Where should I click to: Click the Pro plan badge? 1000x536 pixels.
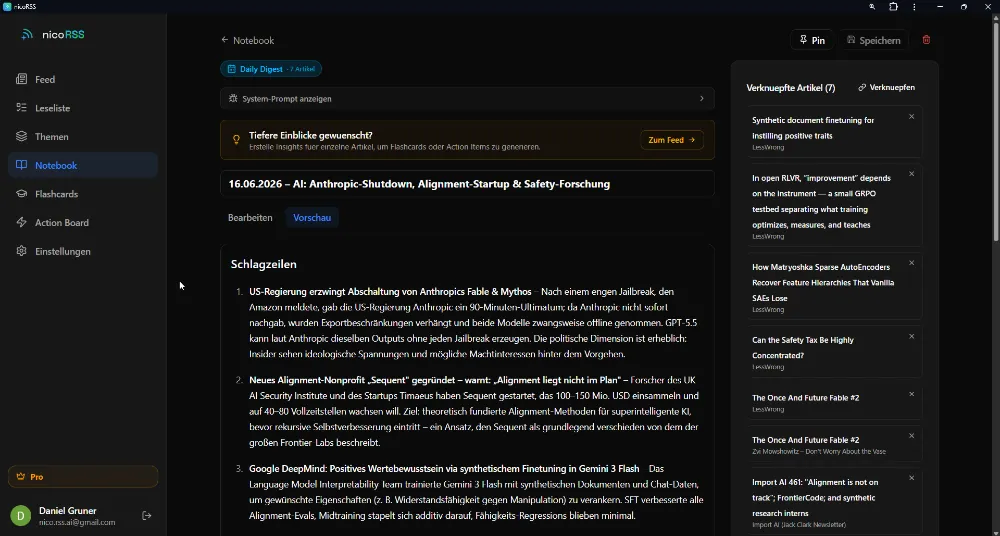[x=83, y=477]
